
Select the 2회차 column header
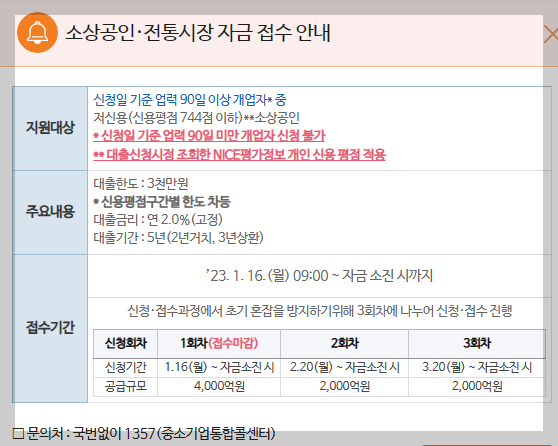point(344,343)
